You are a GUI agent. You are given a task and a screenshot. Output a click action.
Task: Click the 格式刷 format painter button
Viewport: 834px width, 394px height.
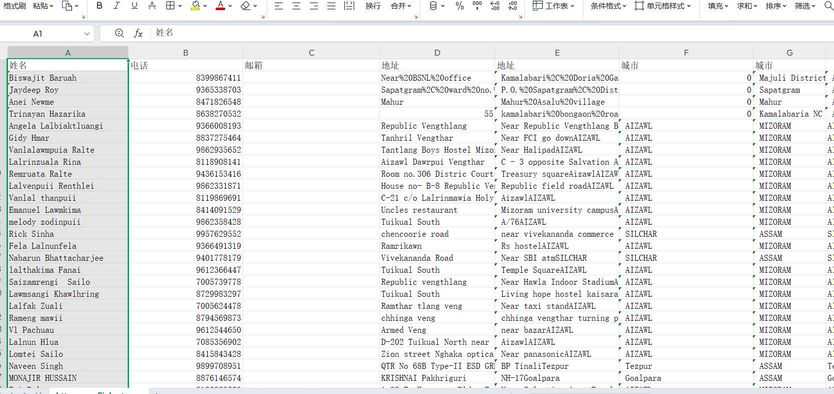14,6
